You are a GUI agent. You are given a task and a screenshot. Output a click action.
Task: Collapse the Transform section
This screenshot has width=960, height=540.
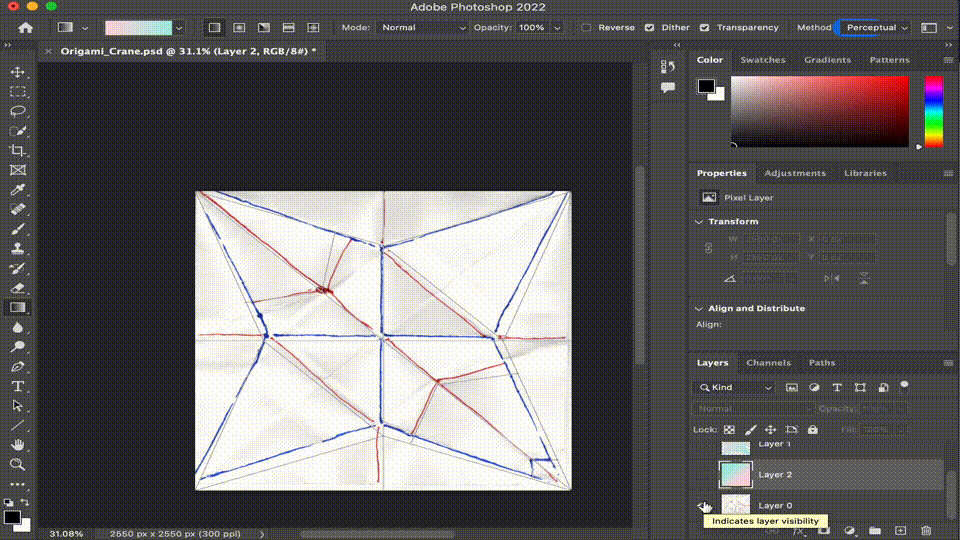(699, 222)
